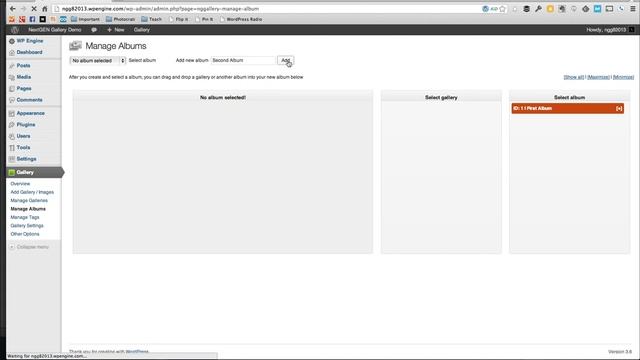The image size is (640, 360).
Task: Open the WordPress logo in admin bar
Action: (15, 30)
